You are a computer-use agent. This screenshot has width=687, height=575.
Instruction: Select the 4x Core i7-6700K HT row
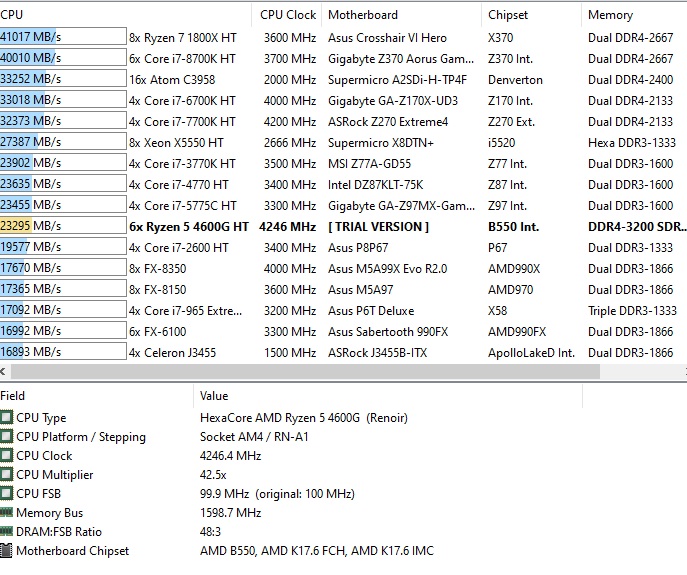344,100
